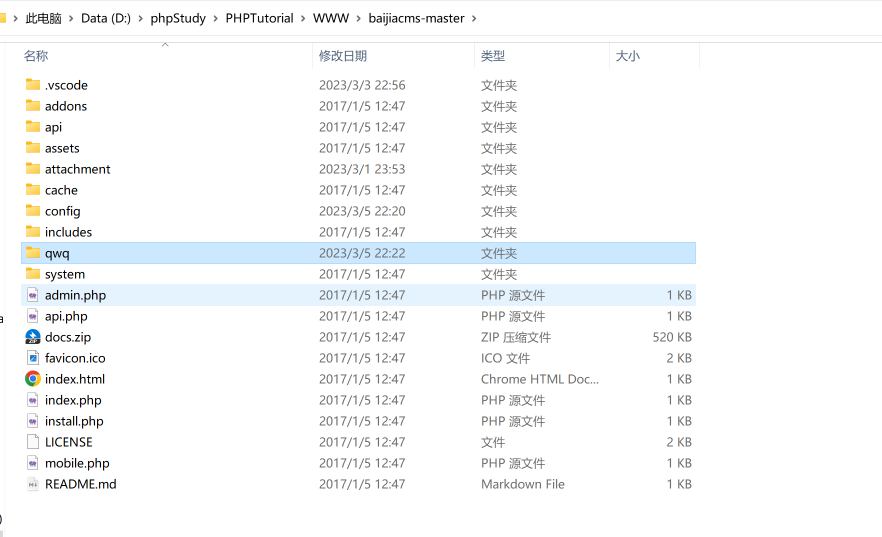Click the ICO 文件 type cell

point(505,358)
